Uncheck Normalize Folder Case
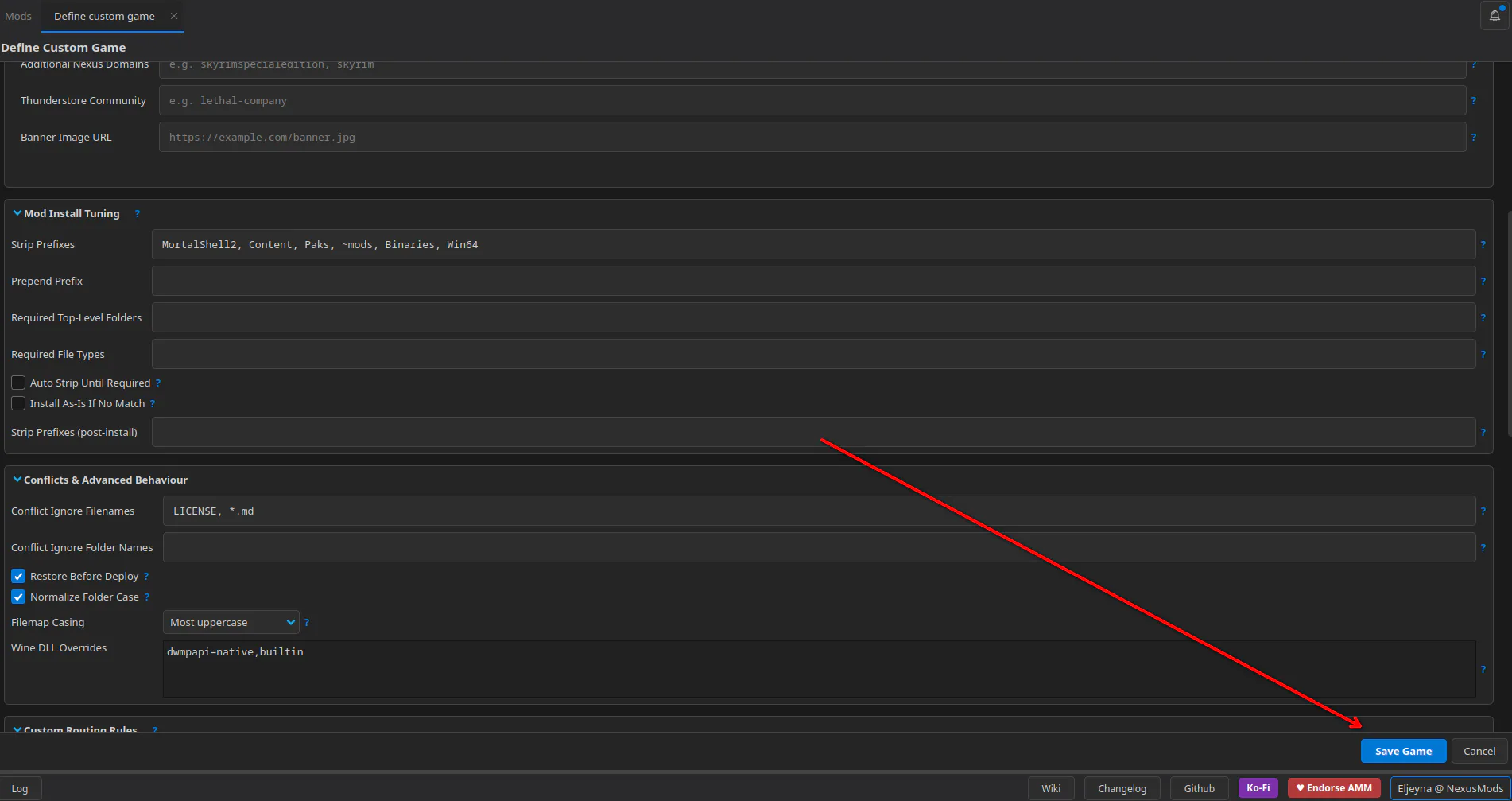 coord(18,597)
